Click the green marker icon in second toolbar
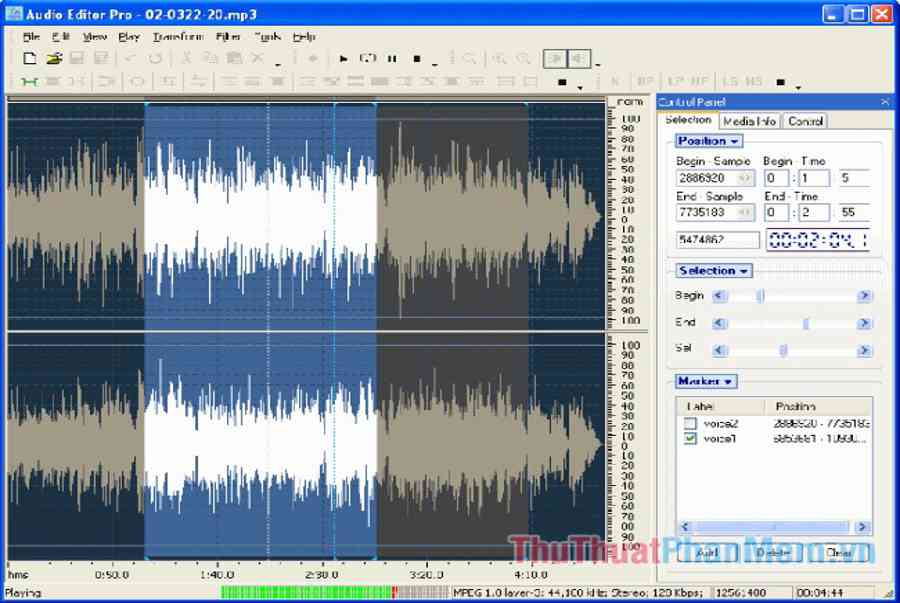 tap(29, 81)
